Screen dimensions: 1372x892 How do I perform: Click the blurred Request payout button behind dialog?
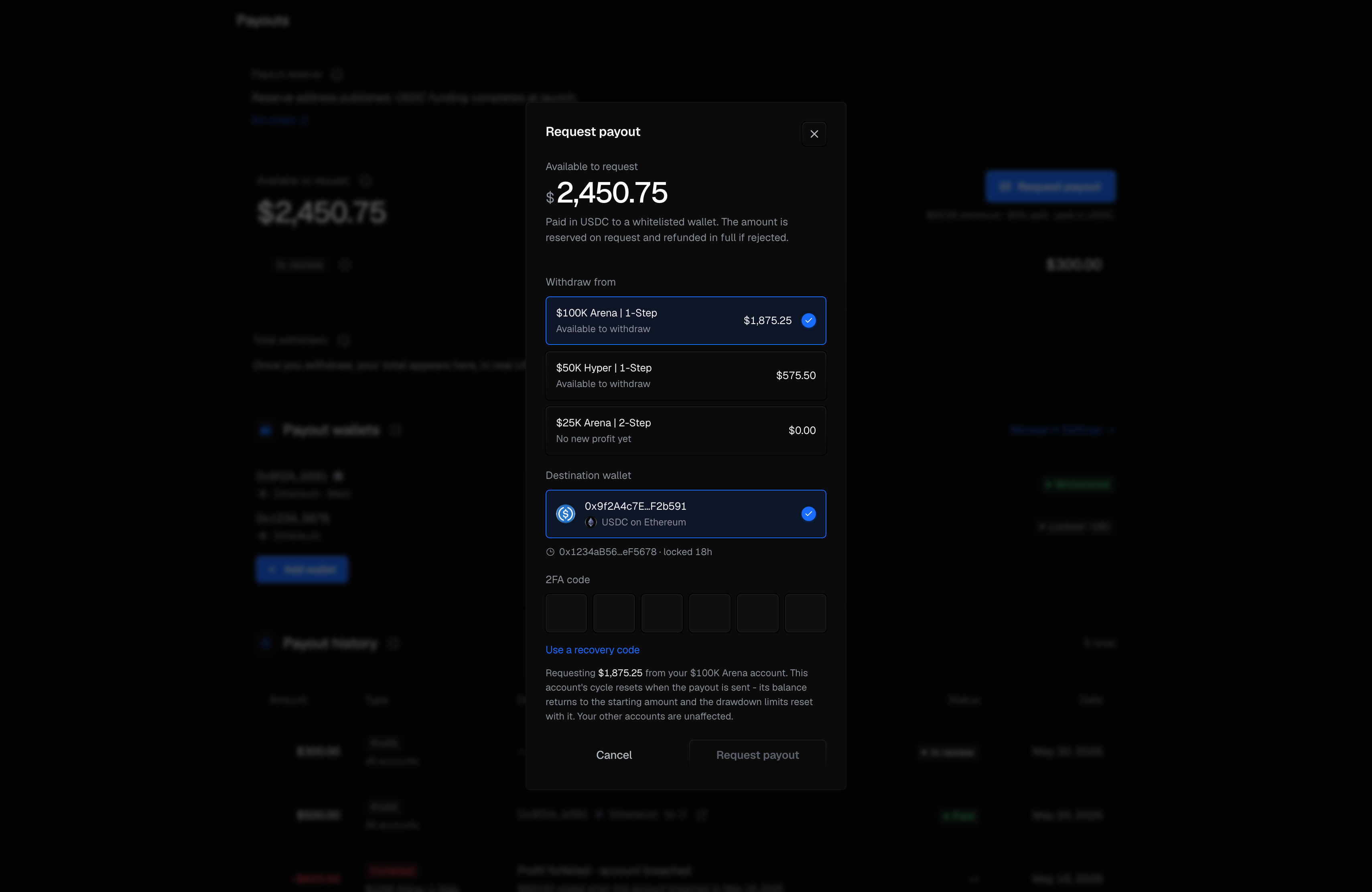[1050, 187]
